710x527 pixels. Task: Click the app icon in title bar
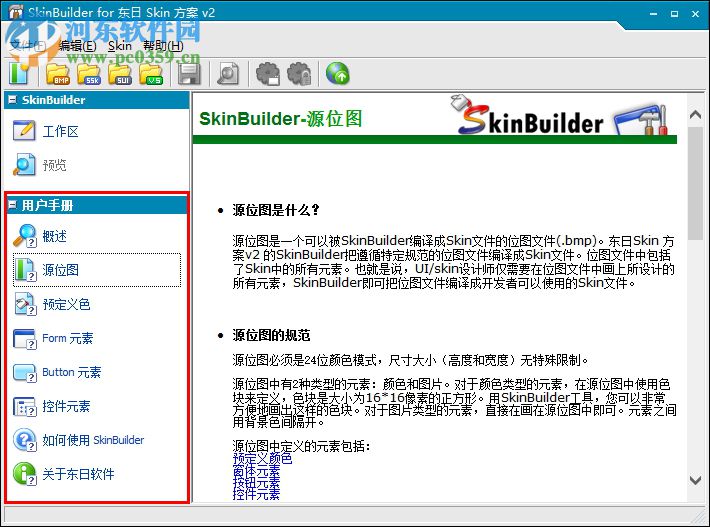tap(15, 11)
